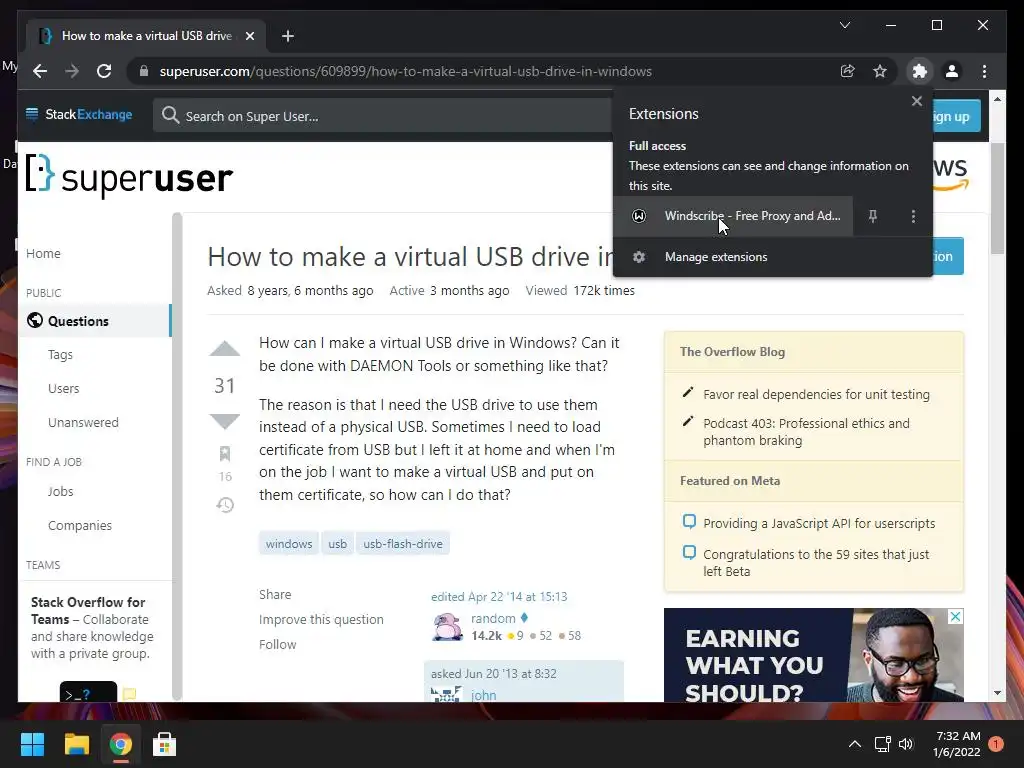Open the Chrome profile icon
This screenshot has height=768, width=1024.
tap(952, 71)
